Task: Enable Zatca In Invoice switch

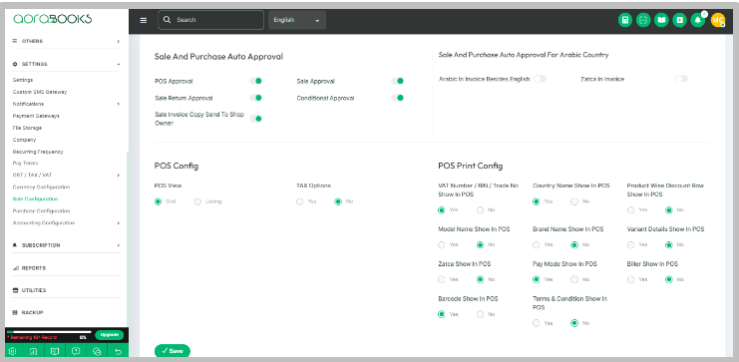Action: [x=681, y=79]
